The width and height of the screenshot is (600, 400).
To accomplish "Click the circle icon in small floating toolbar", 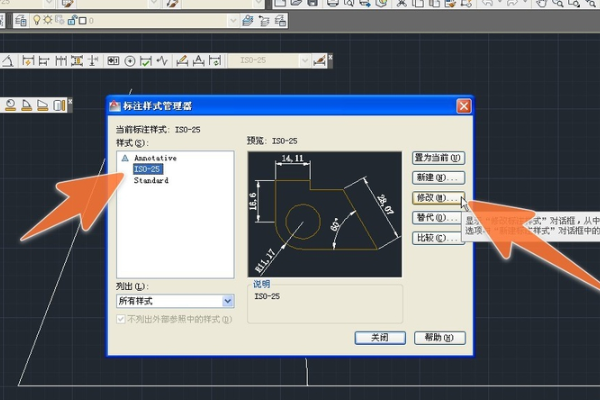I will tap(10, 105).
